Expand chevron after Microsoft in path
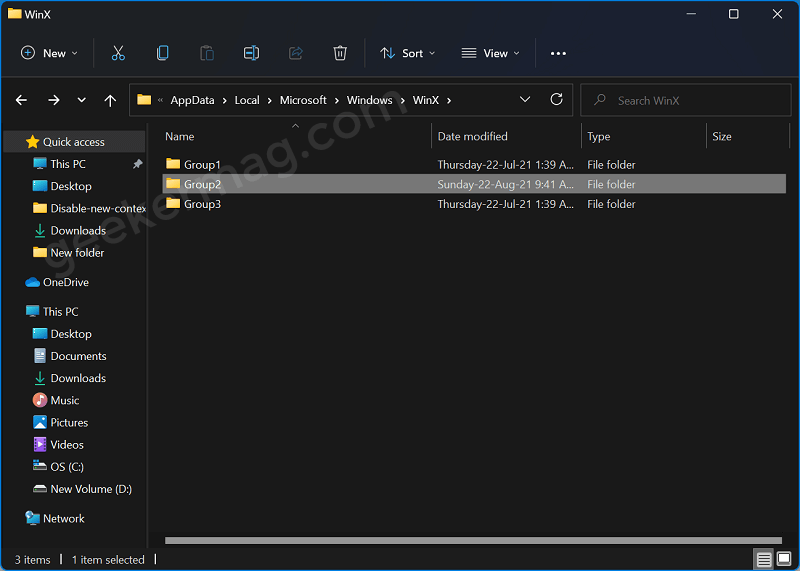Image resolution: width=800 pixels, height=571 pixels. (337, 101)
